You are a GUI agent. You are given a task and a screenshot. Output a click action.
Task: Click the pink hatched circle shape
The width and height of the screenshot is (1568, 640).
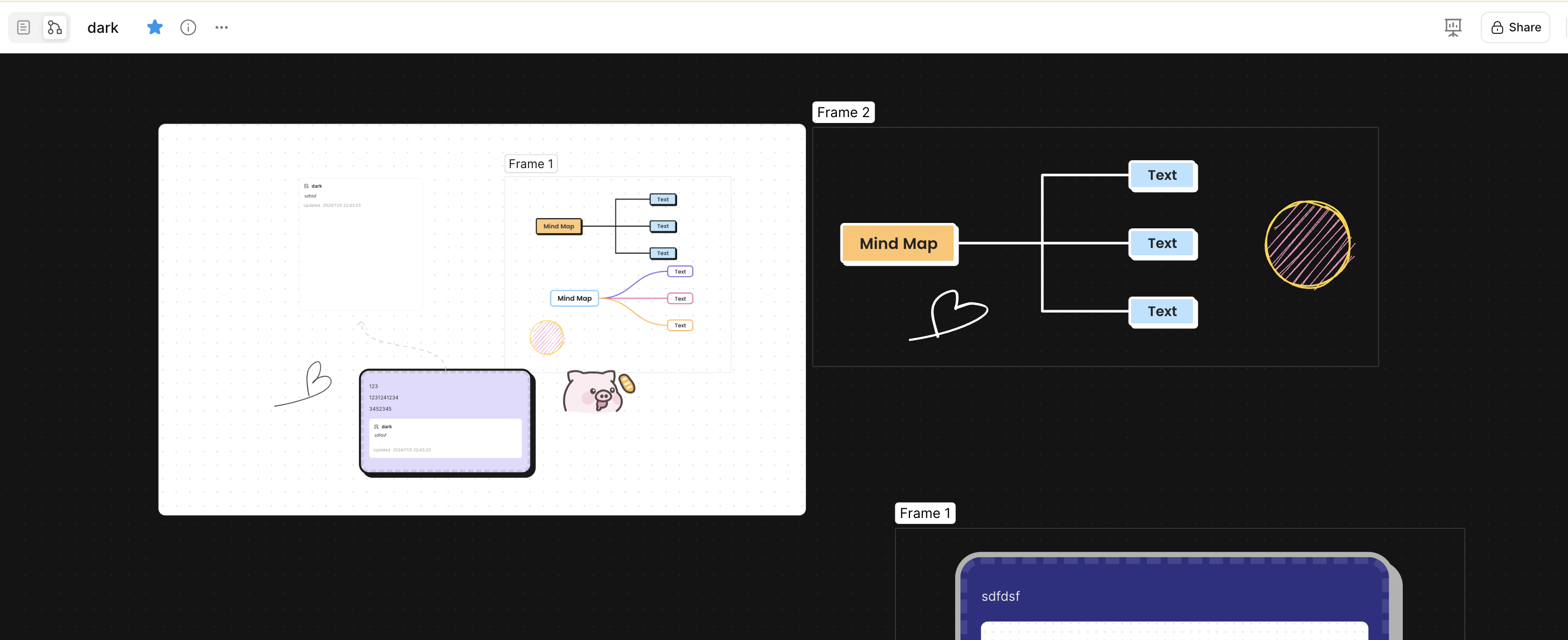coord(1308,244)
